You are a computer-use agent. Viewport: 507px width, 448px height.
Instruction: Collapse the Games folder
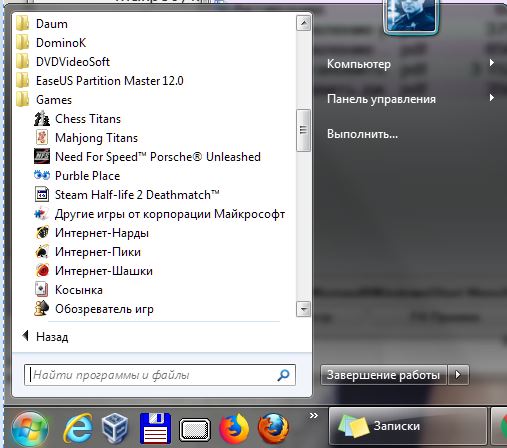[44, 100]
